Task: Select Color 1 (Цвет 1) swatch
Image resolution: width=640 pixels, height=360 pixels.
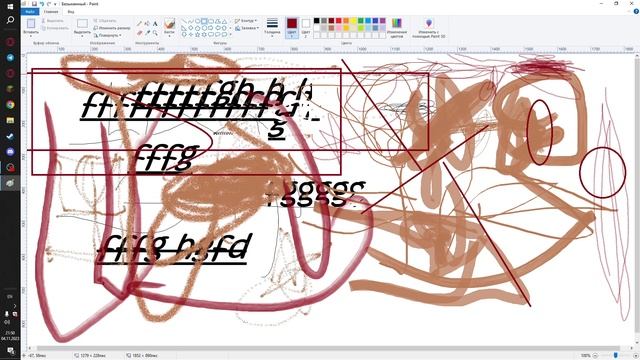Action: tap(292, 28)
